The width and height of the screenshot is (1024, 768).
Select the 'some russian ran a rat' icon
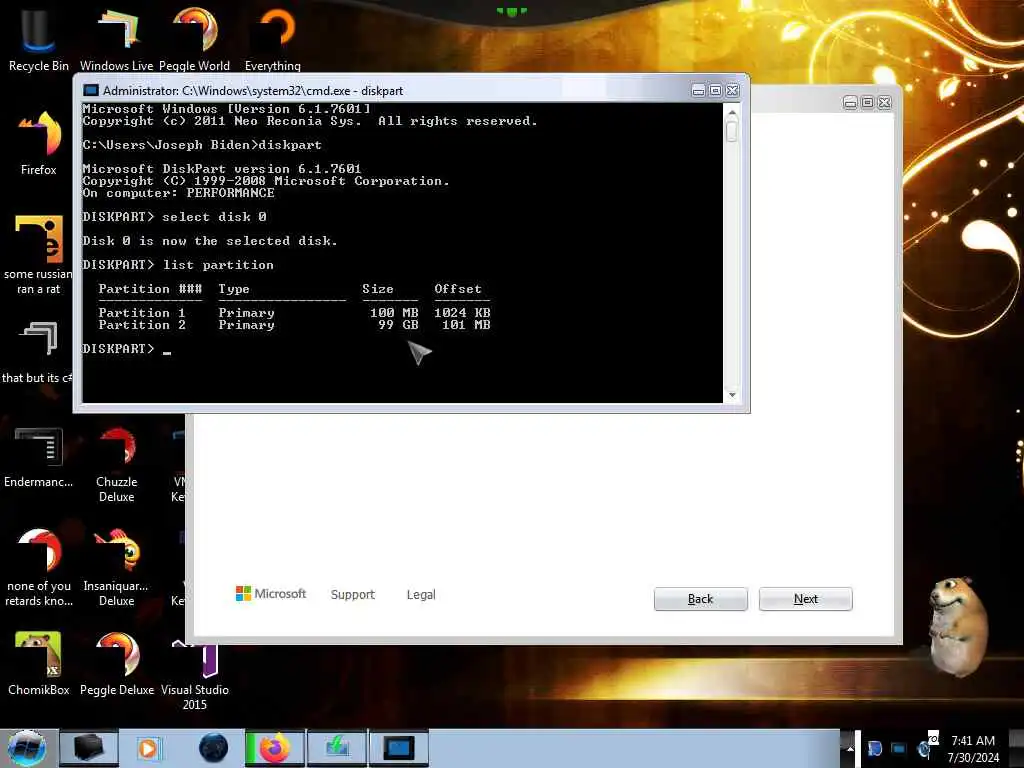click(x=39, y=255)
